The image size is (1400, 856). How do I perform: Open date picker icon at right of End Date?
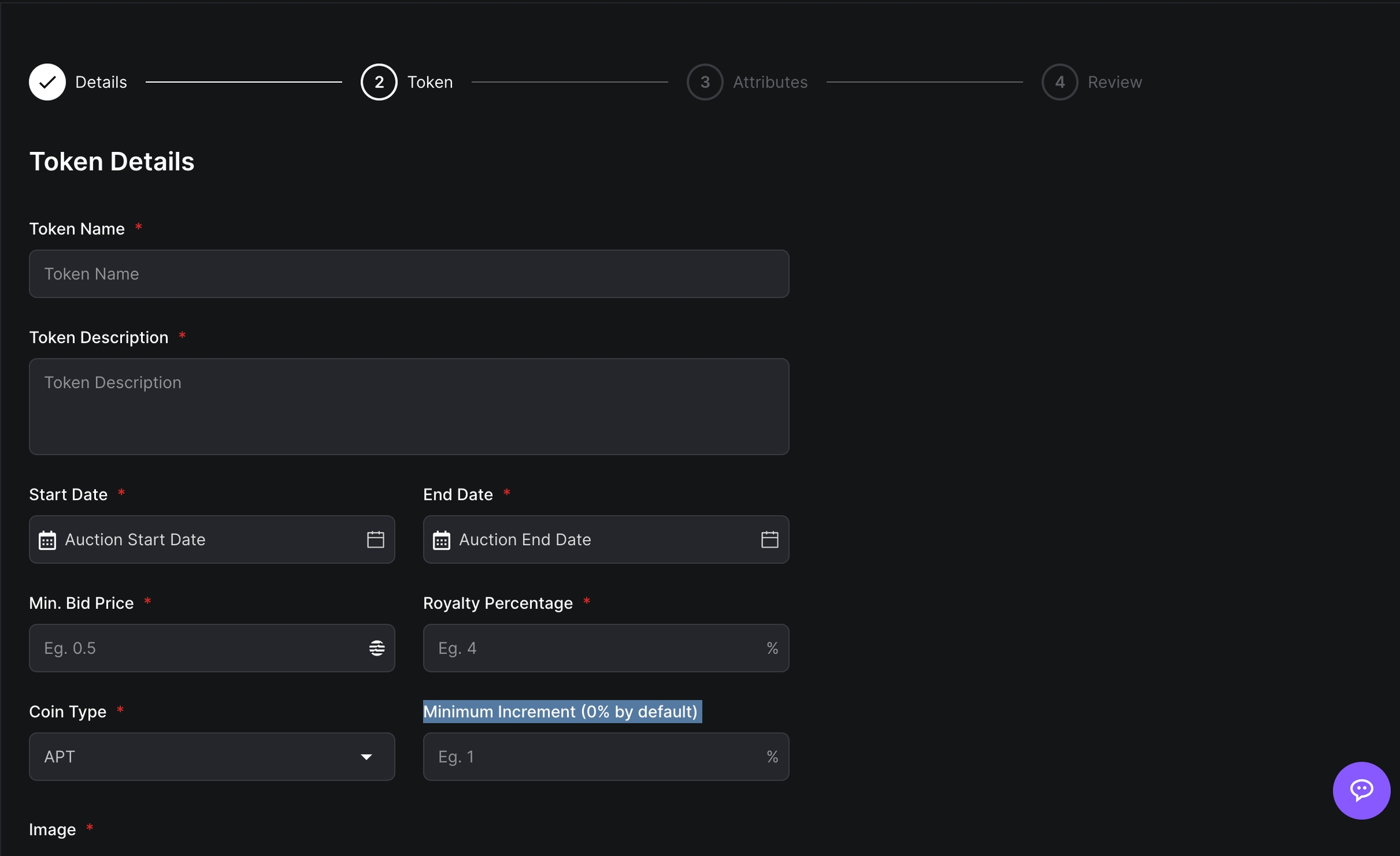tap(769, 539)
